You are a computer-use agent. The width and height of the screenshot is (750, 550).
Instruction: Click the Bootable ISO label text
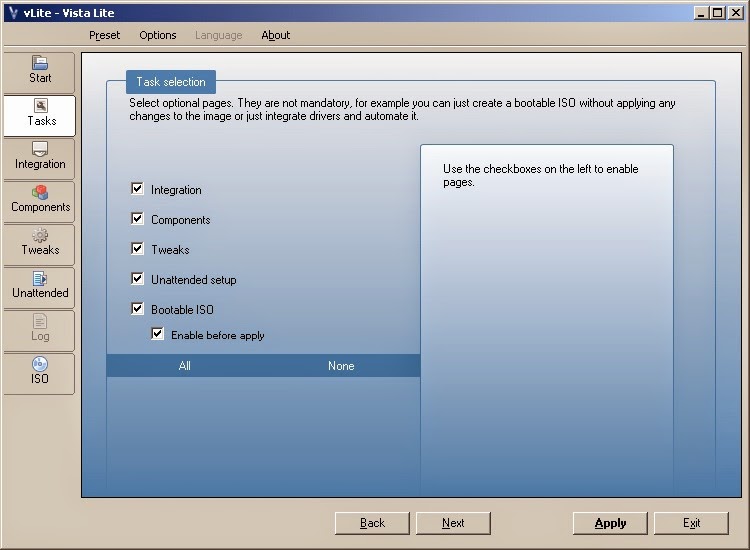pos(182,310)
